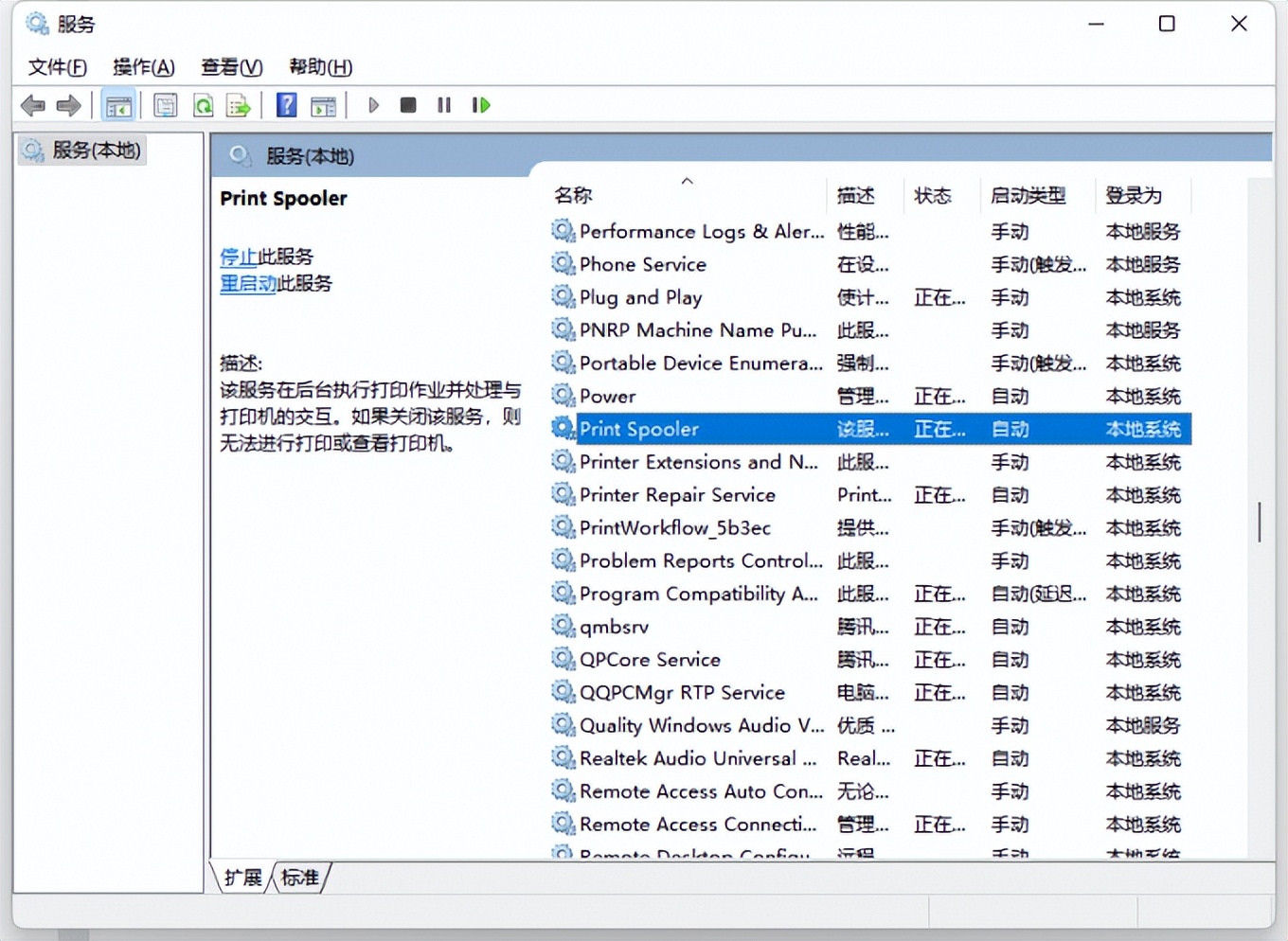The image size is (1288, 941).
Task: Switch to the 标准 tab at the bottom
Action: [x=299, y=878]
